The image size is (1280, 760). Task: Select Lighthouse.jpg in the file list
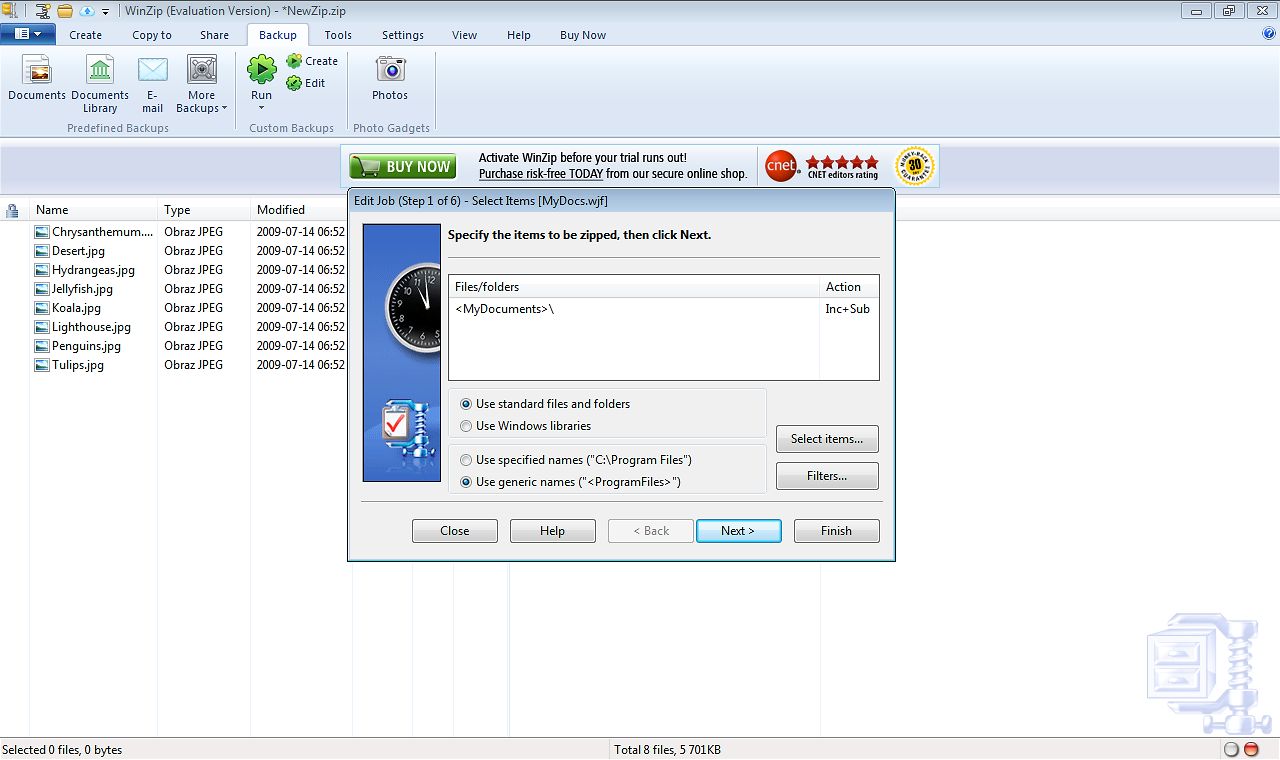pyautogui.click(x=91, y=327)
